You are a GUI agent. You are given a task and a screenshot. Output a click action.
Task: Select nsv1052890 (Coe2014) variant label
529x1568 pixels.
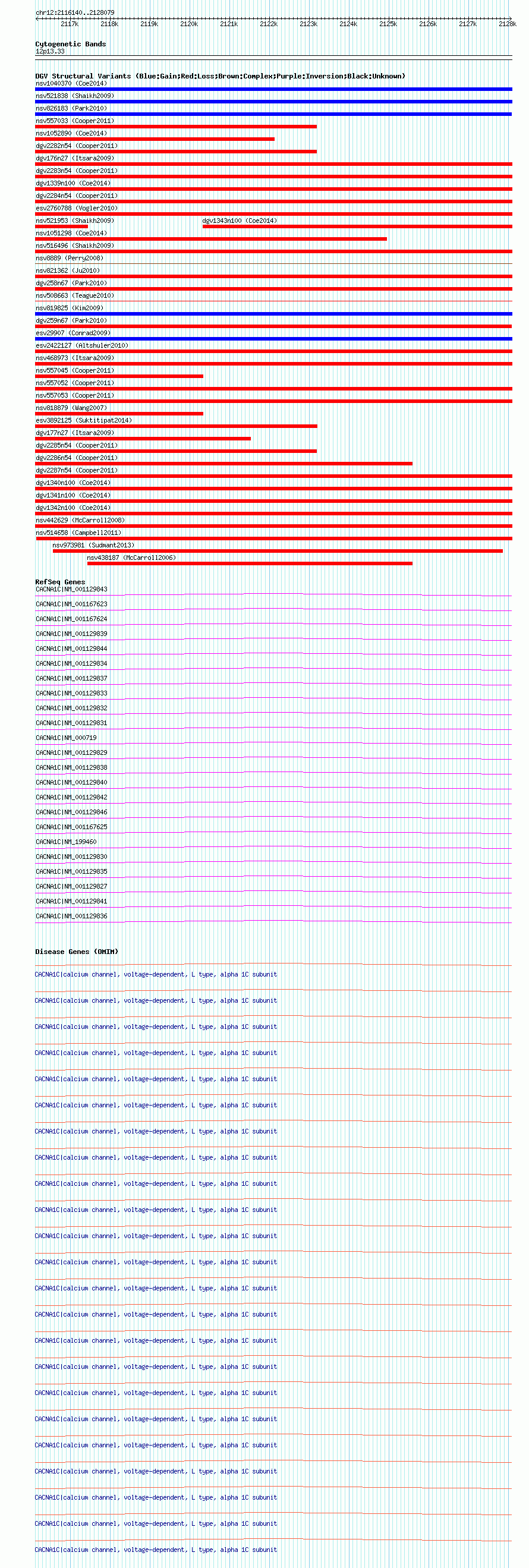click(71, 133)
